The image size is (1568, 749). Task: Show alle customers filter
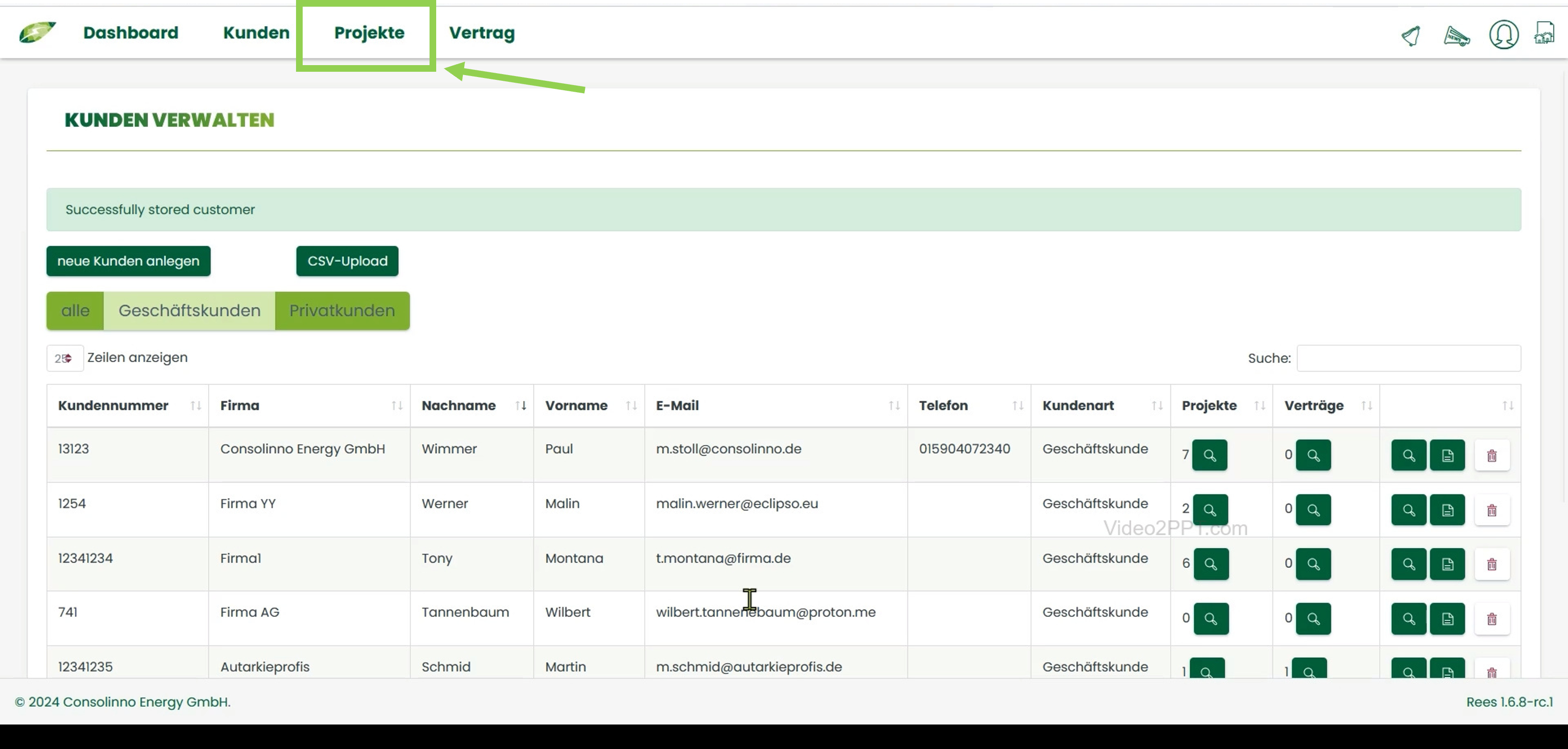click(76, 310)
